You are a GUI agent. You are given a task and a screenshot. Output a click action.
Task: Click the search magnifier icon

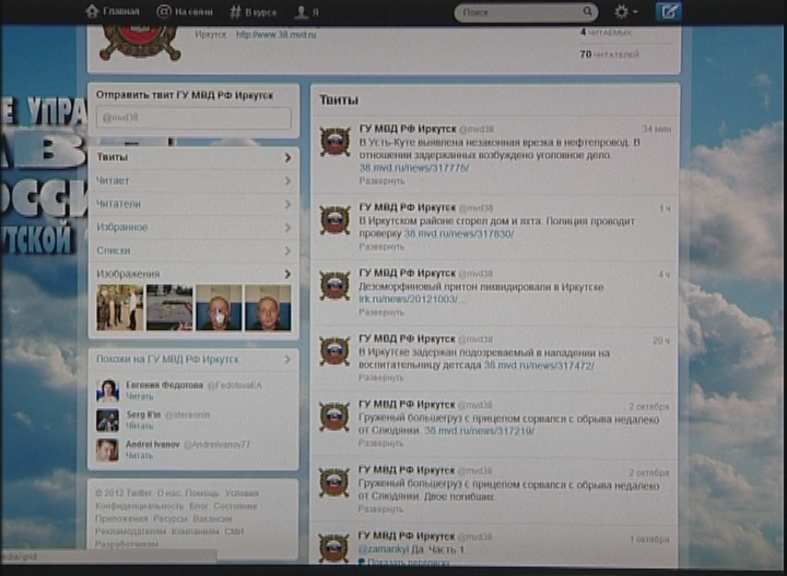pos(587,12)
